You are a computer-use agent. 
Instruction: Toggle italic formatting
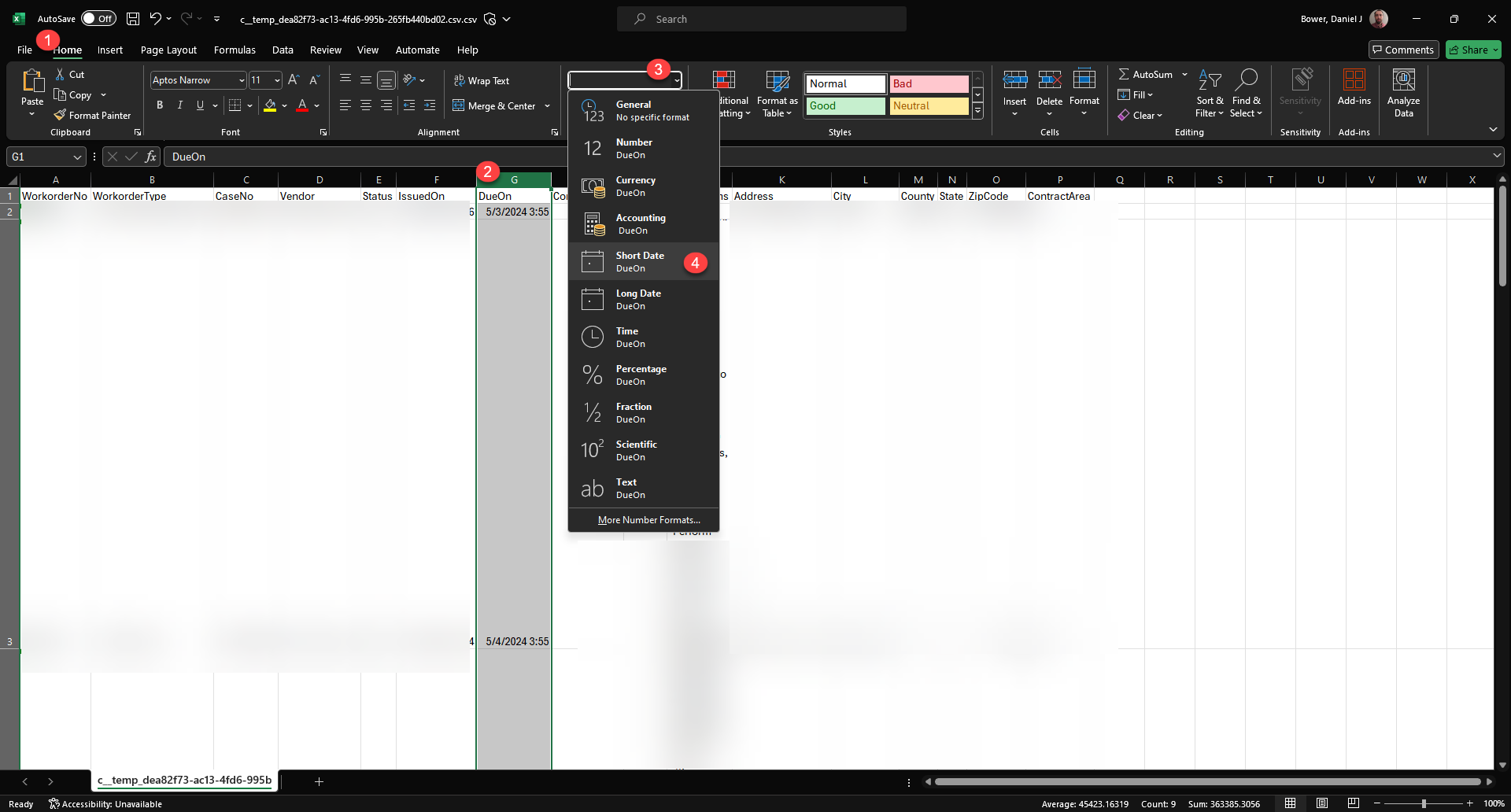[179, 105]
